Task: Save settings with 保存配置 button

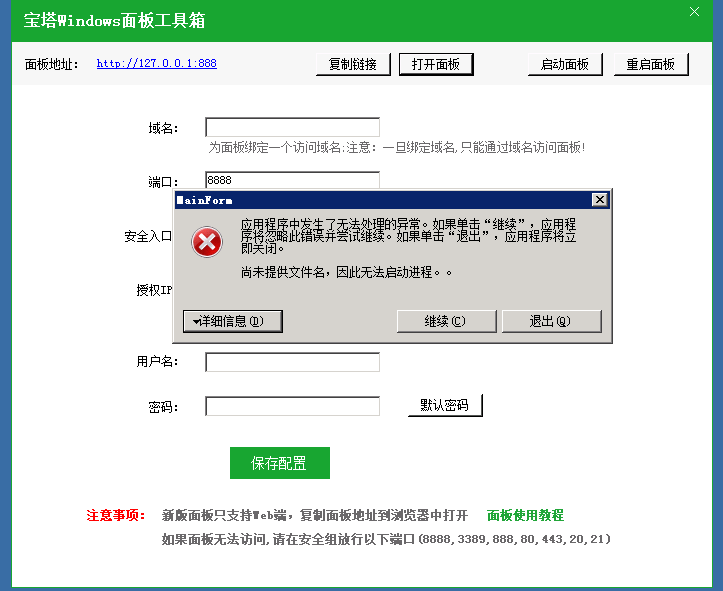Action: pos(280,463)
